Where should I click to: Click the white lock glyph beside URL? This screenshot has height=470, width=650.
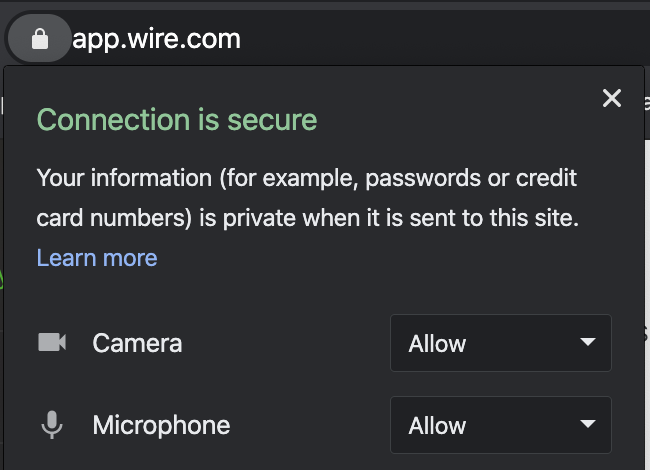coord(40,39)
